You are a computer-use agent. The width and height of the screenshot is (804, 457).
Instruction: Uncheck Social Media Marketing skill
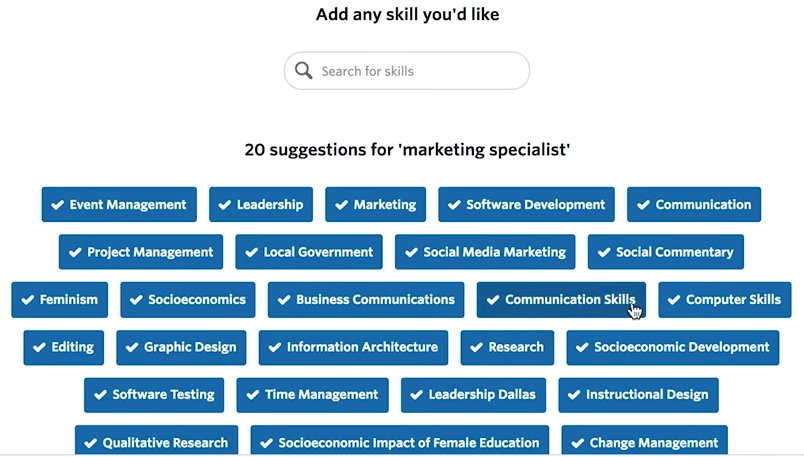tap(485, 252)
